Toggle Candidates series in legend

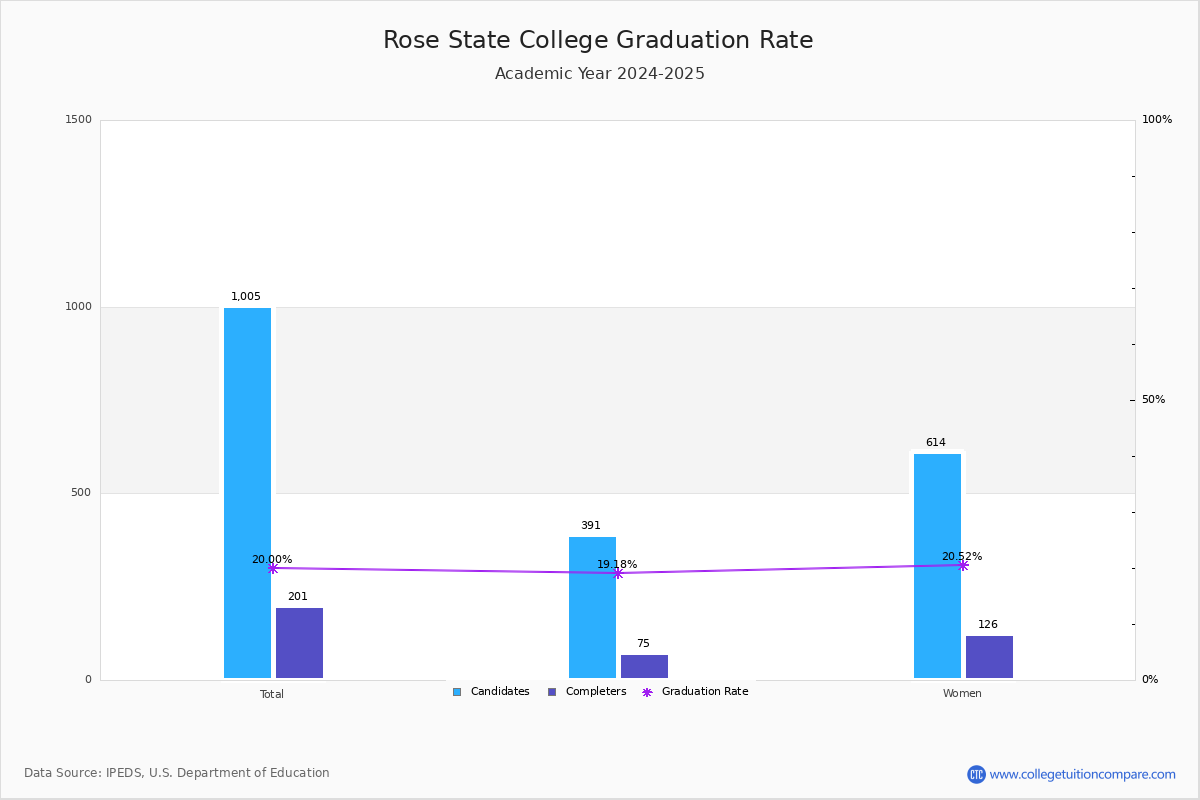[x=491, y=692]
